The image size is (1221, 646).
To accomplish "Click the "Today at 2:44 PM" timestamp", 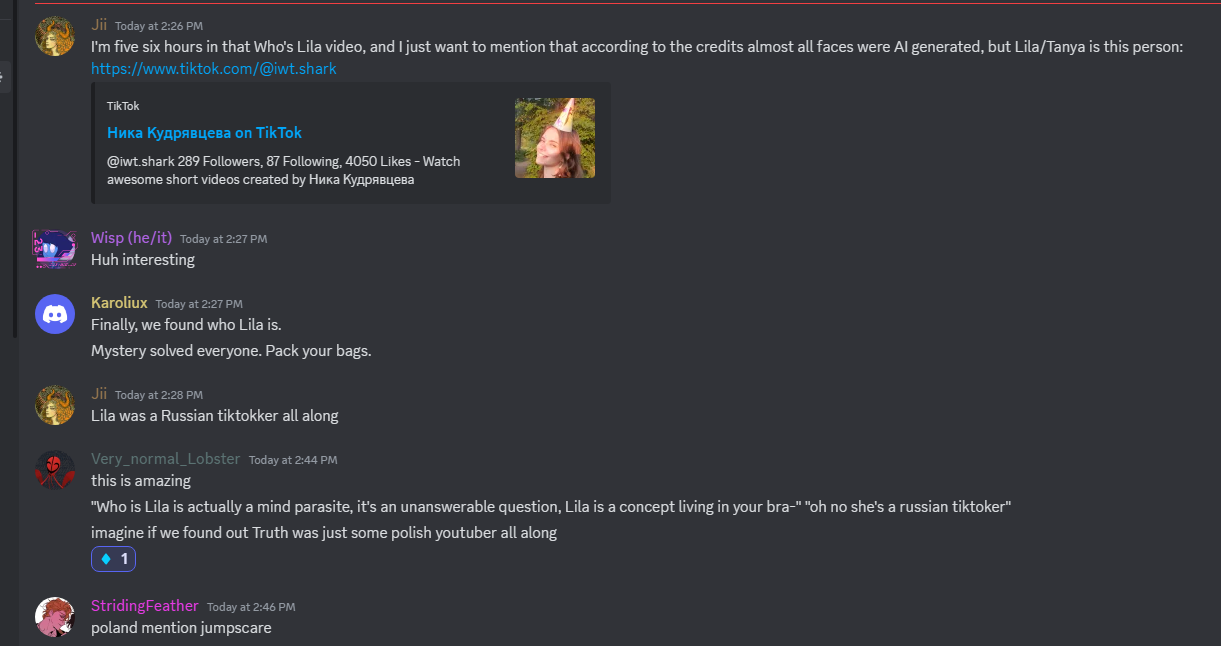I will click(x=293, y=460).
